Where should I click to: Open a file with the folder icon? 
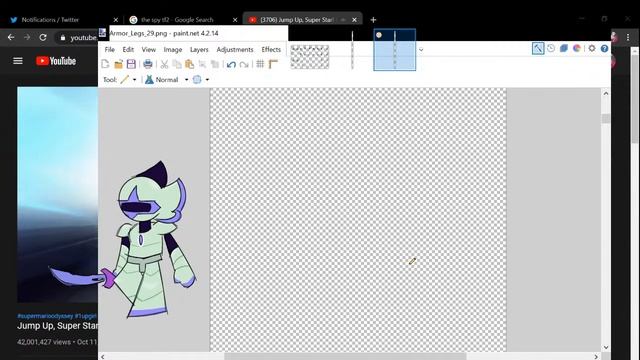coord(118,64)
